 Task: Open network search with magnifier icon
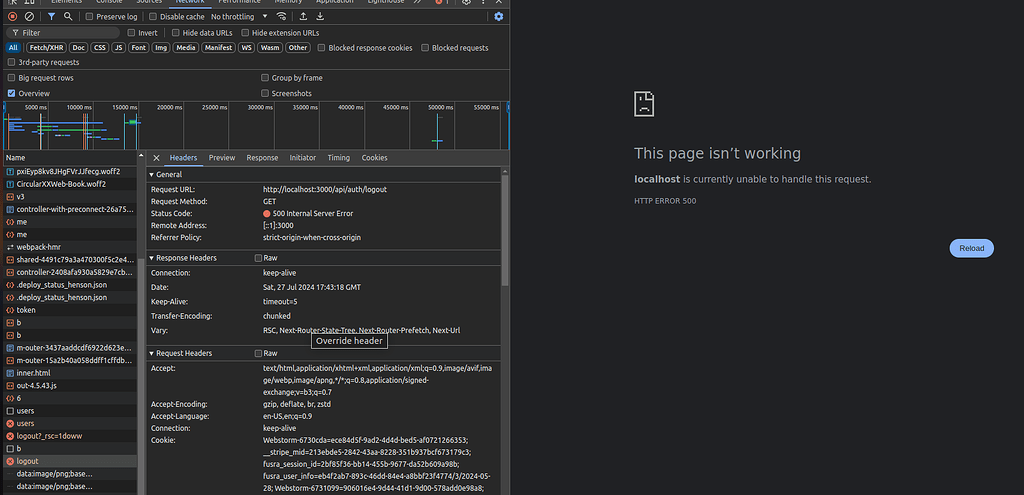coord(68,17)
